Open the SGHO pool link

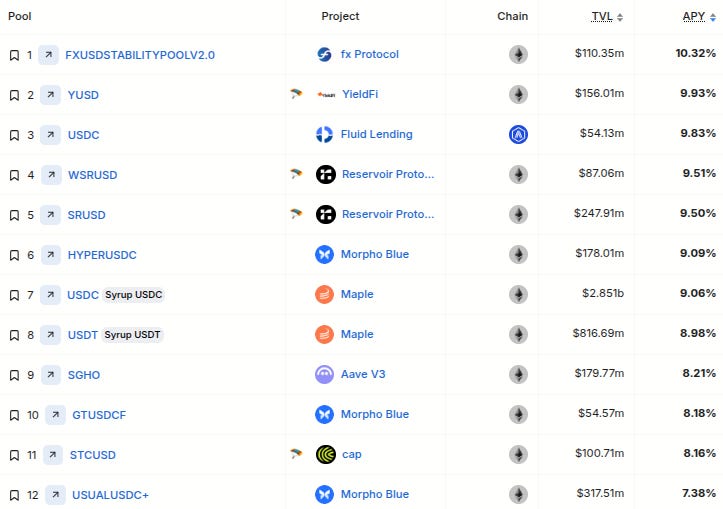84,375
